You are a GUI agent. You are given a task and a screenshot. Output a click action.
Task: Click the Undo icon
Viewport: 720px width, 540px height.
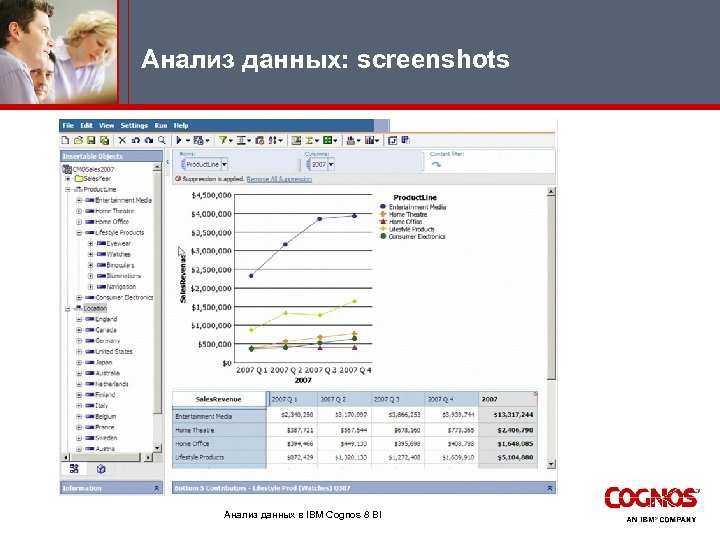[135, 140]
